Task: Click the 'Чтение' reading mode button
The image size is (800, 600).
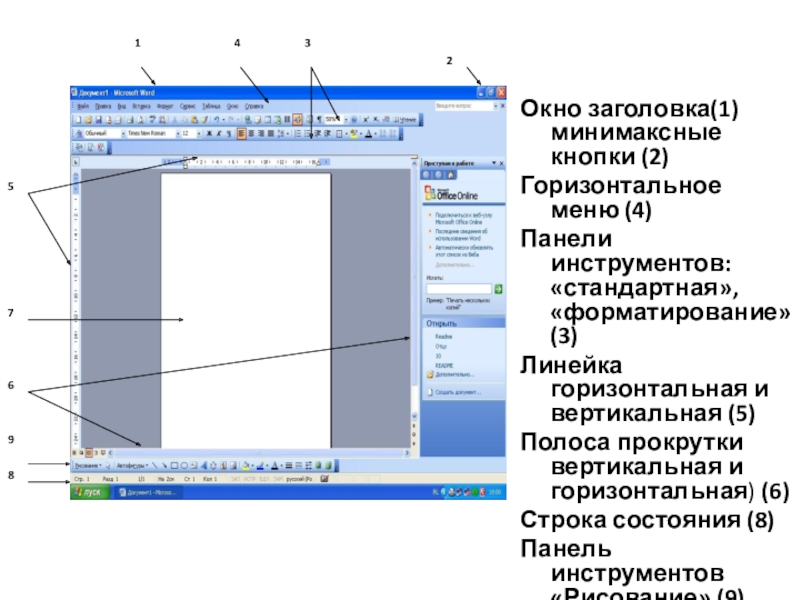Action: (405, 120)
